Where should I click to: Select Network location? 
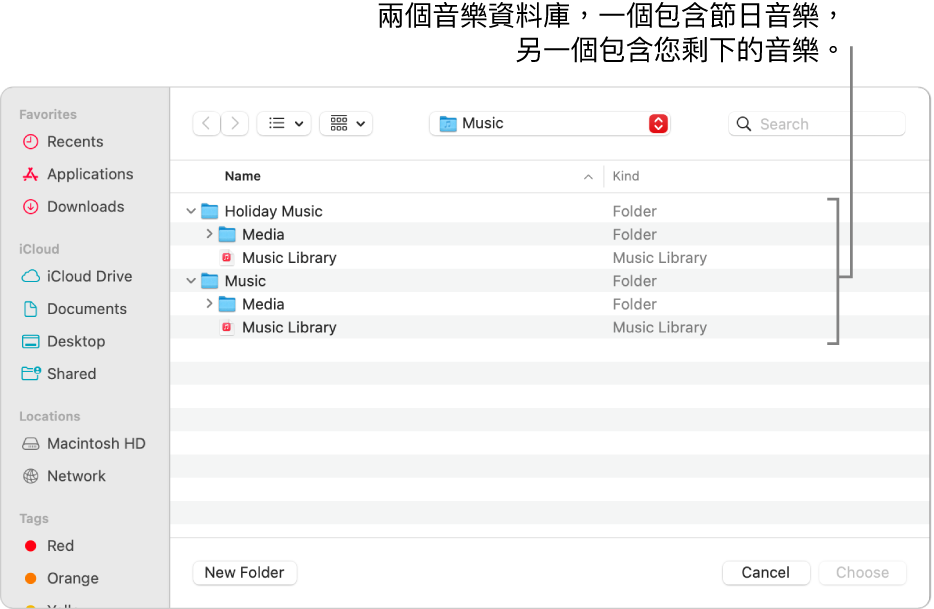pos(64,476)
